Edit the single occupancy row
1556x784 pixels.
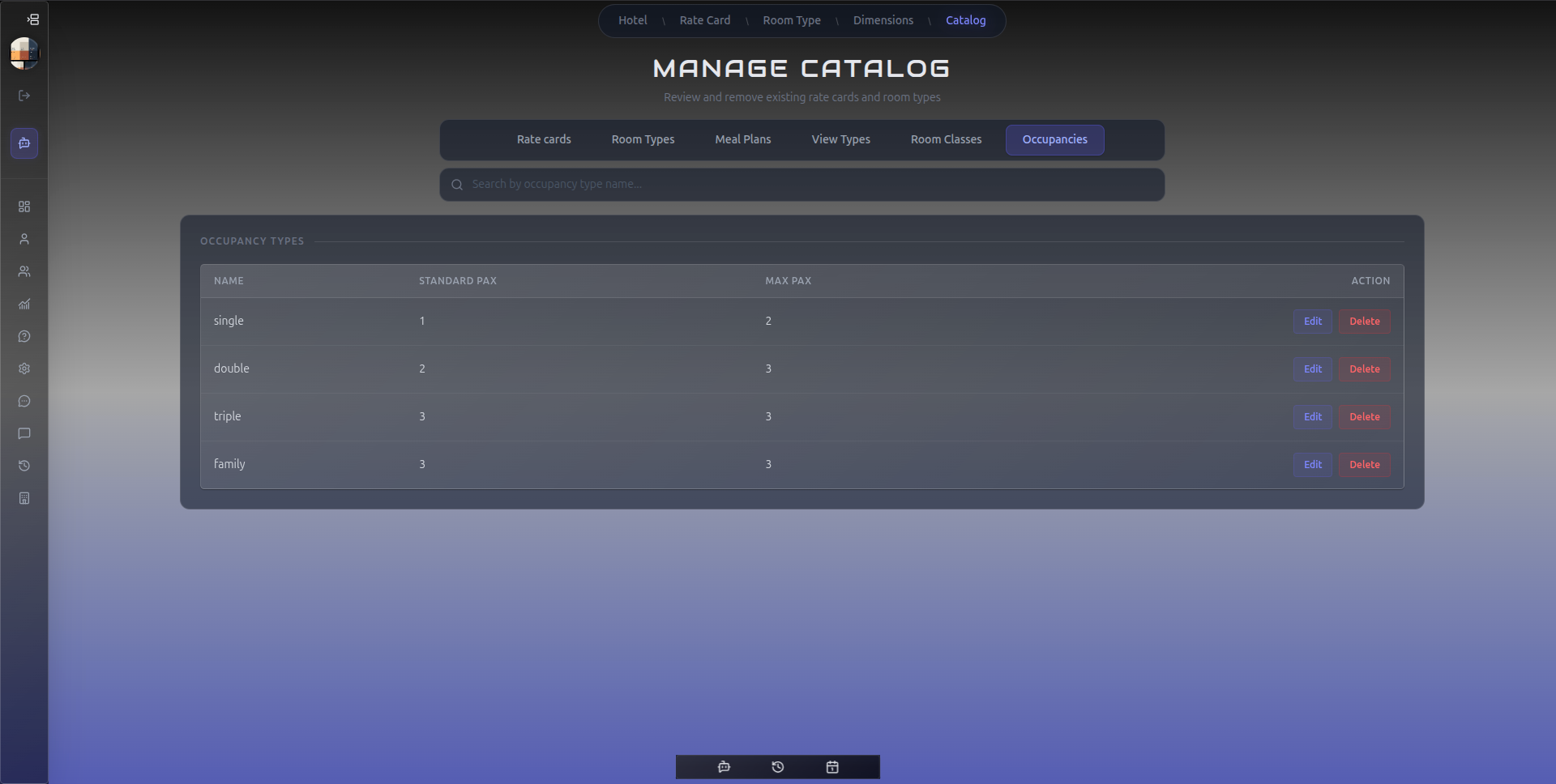click(1312, 322)
